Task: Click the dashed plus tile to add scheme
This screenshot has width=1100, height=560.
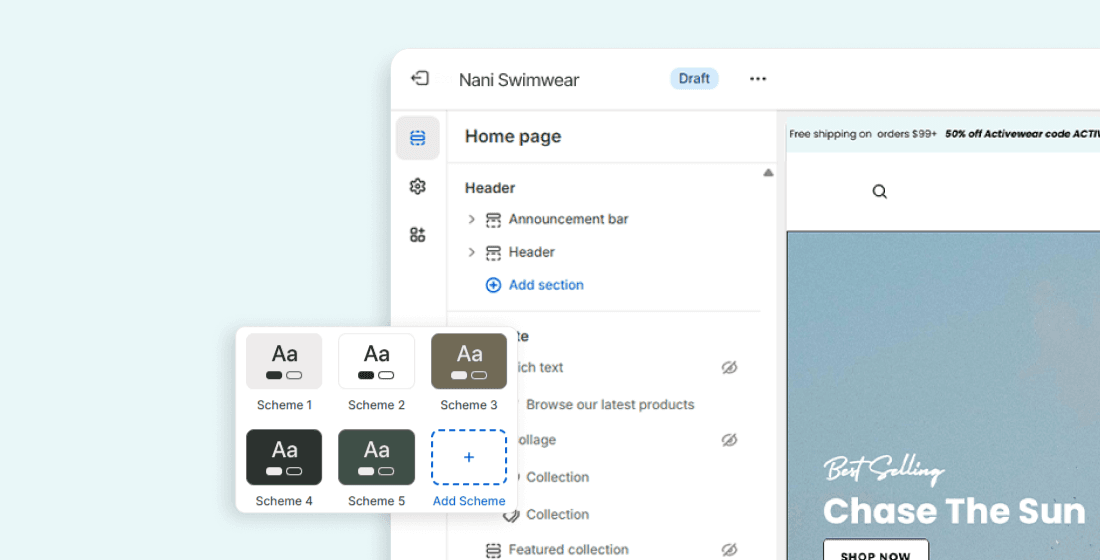Action: (469, 457)
